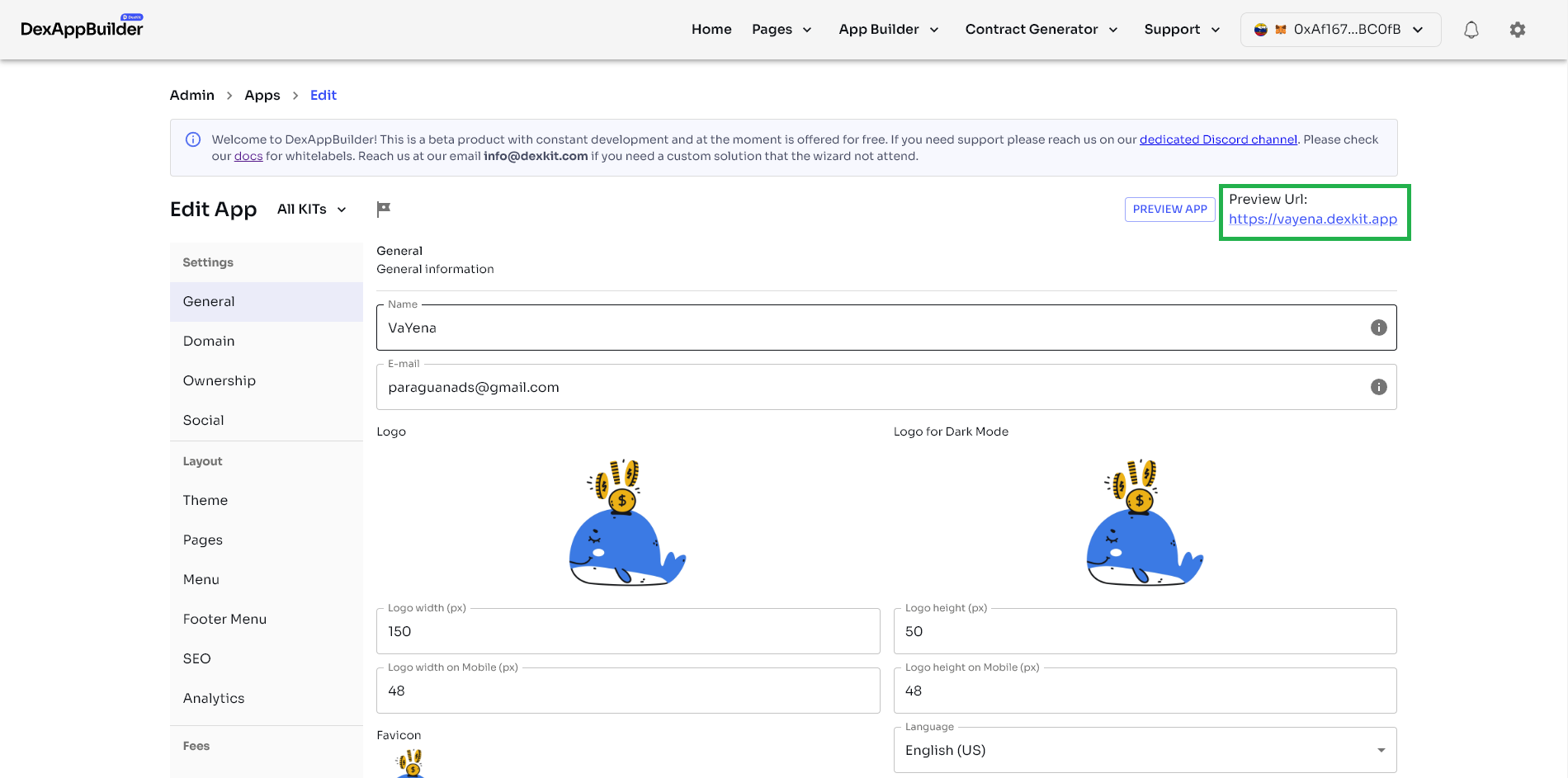
Task: Open the Language dropdown
Action: click(x=1144, y=750)
